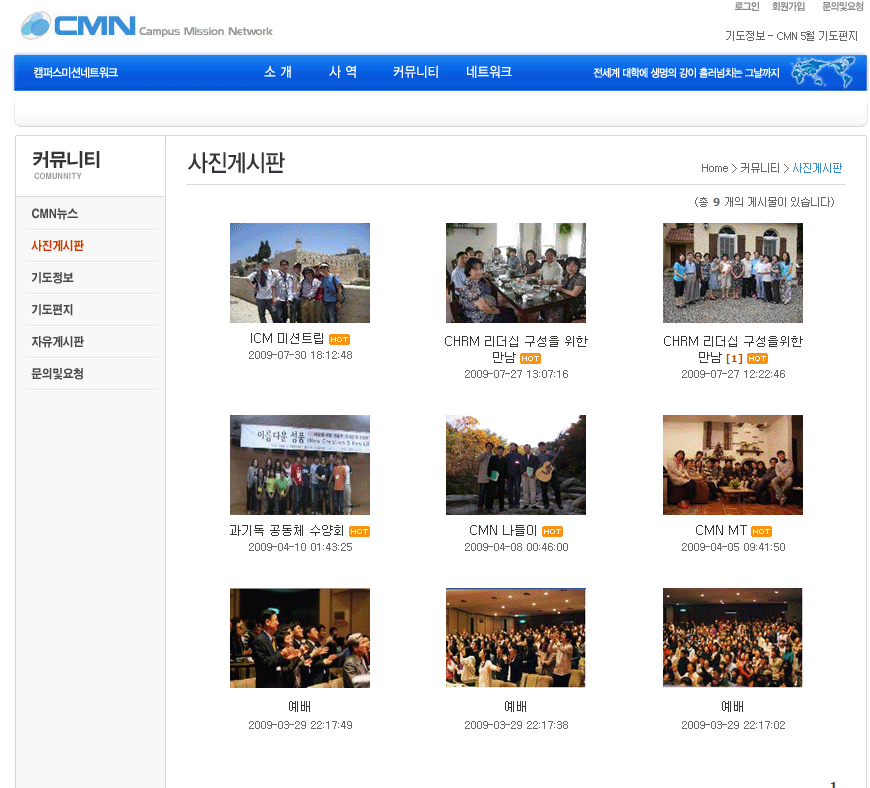The height and width of the screenshot is (788, 870).
Task: Open 로그인 link at top right
Action: tap(746, 7)
